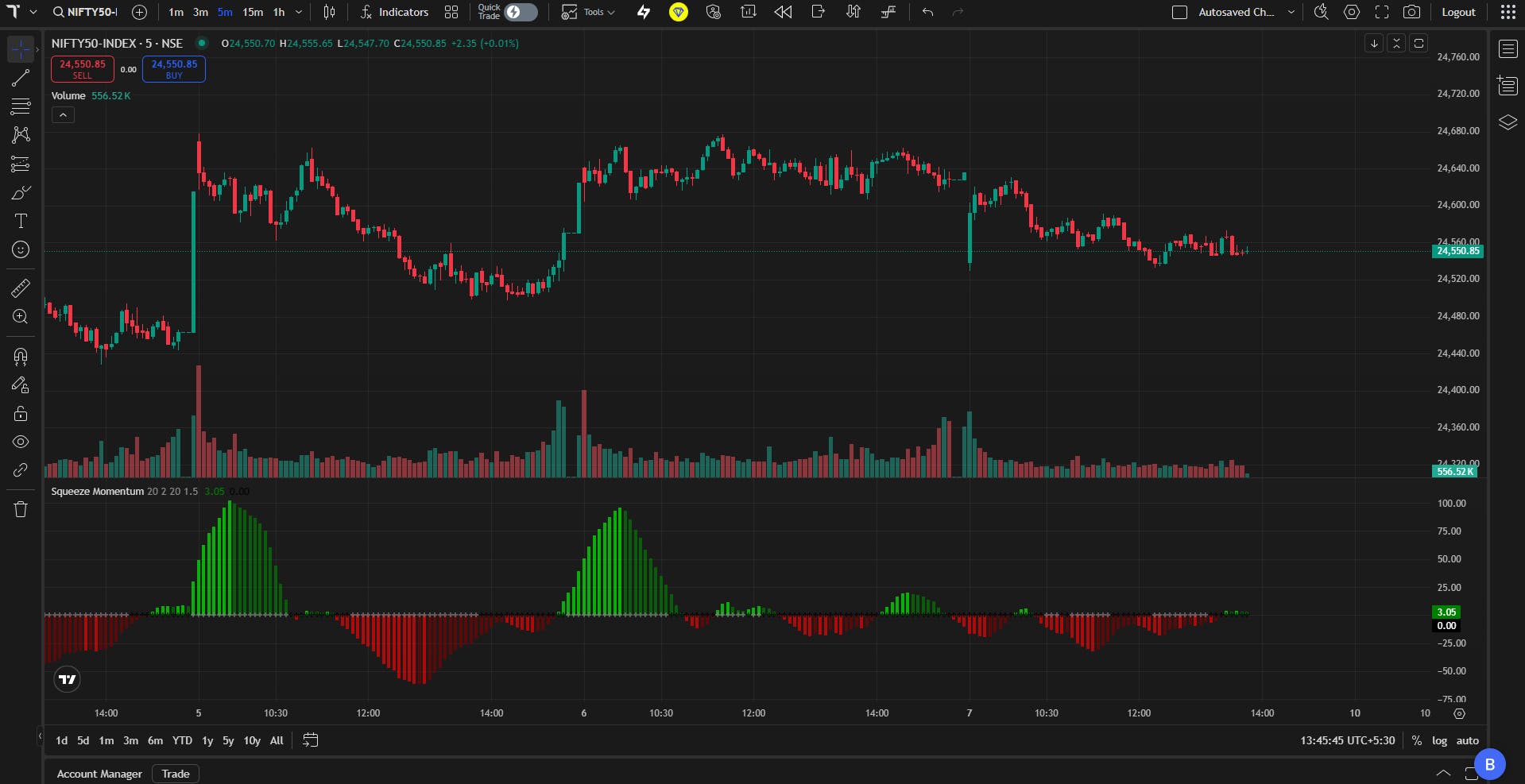
Task: Take a chart snapshot with camera icon
Action: click(1411, 12)
